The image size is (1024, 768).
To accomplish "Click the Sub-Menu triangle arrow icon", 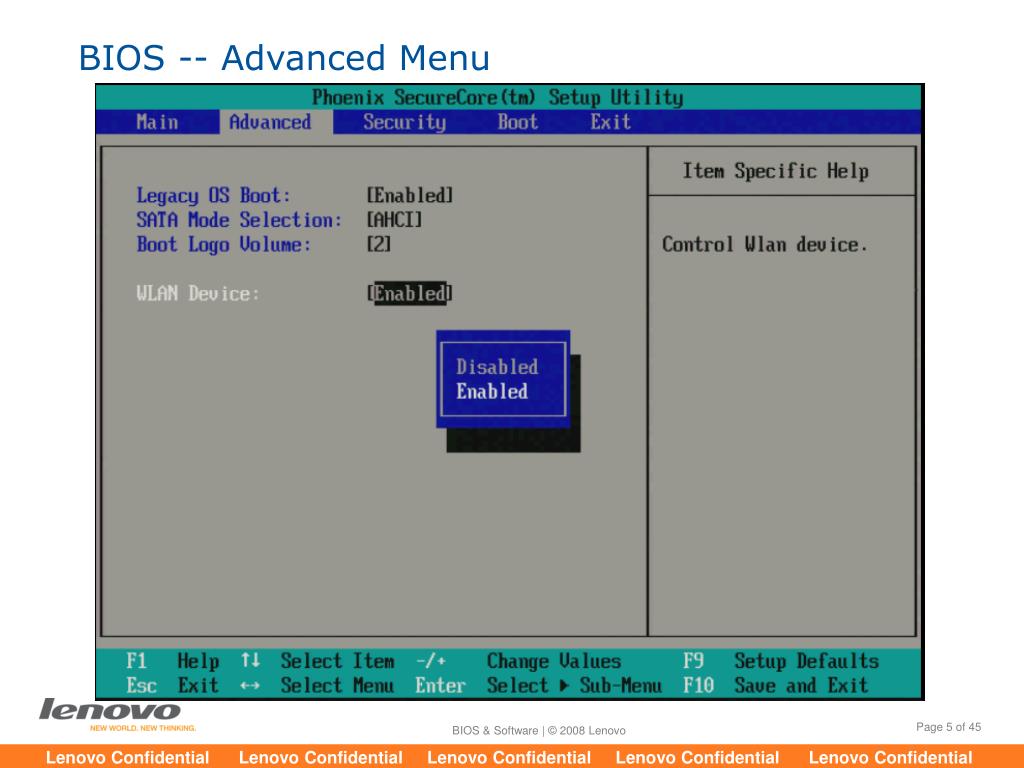I will (x=564, y=686).
